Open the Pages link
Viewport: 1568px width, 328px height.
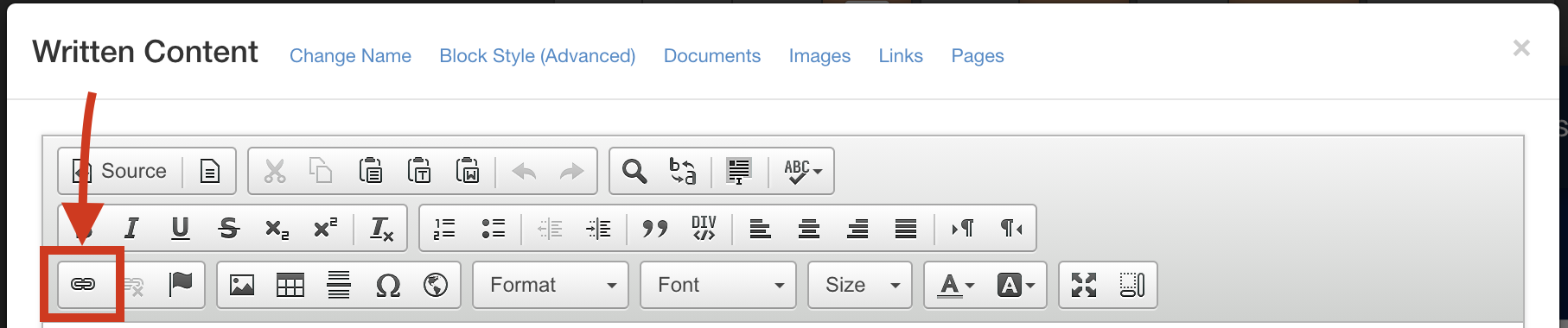(x=978, y=56)
